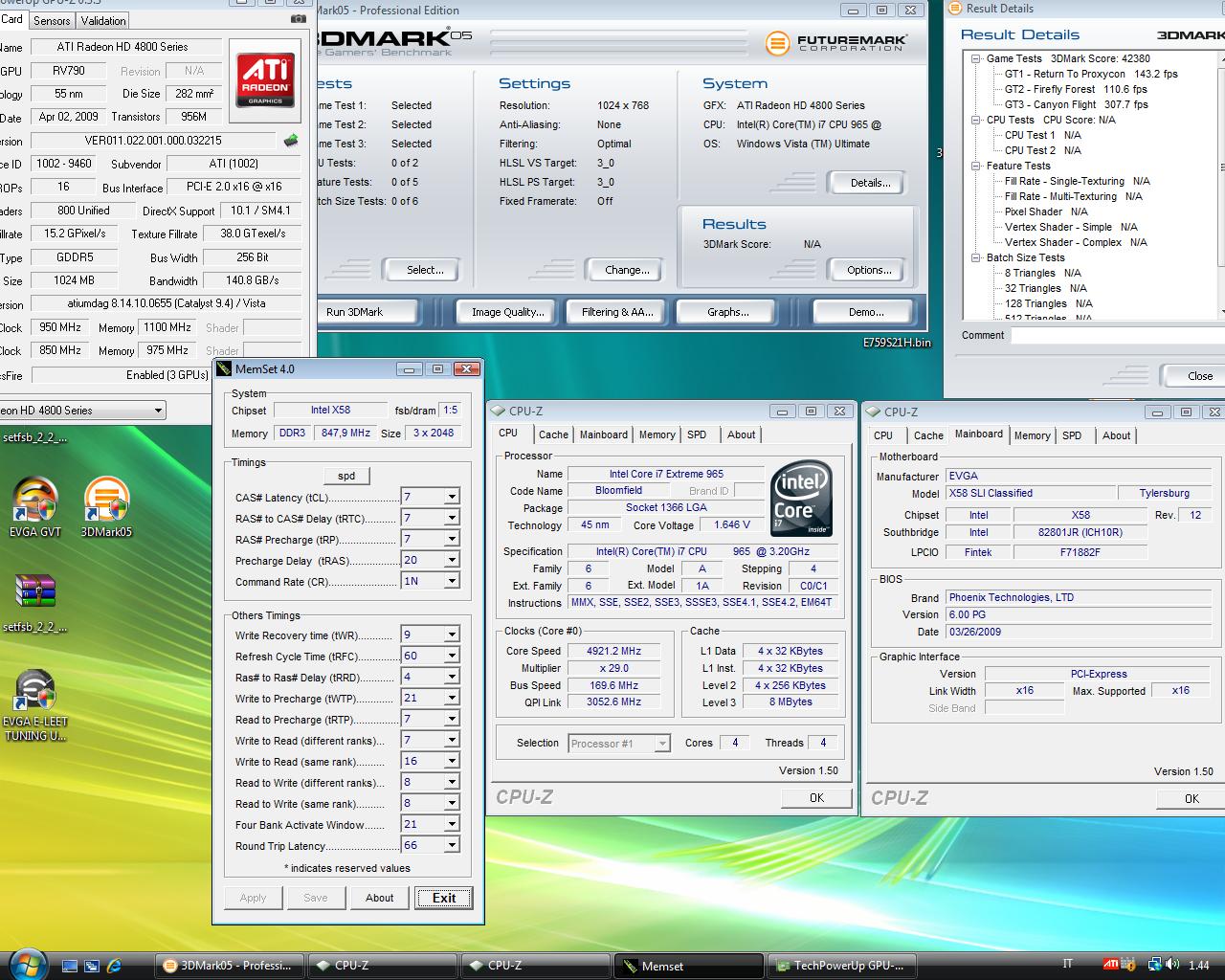Click the Switch Between Windows quick launch icon
Image resolution: width=1225 pixels, height=980 pixels.
click(x=92, y=966)
